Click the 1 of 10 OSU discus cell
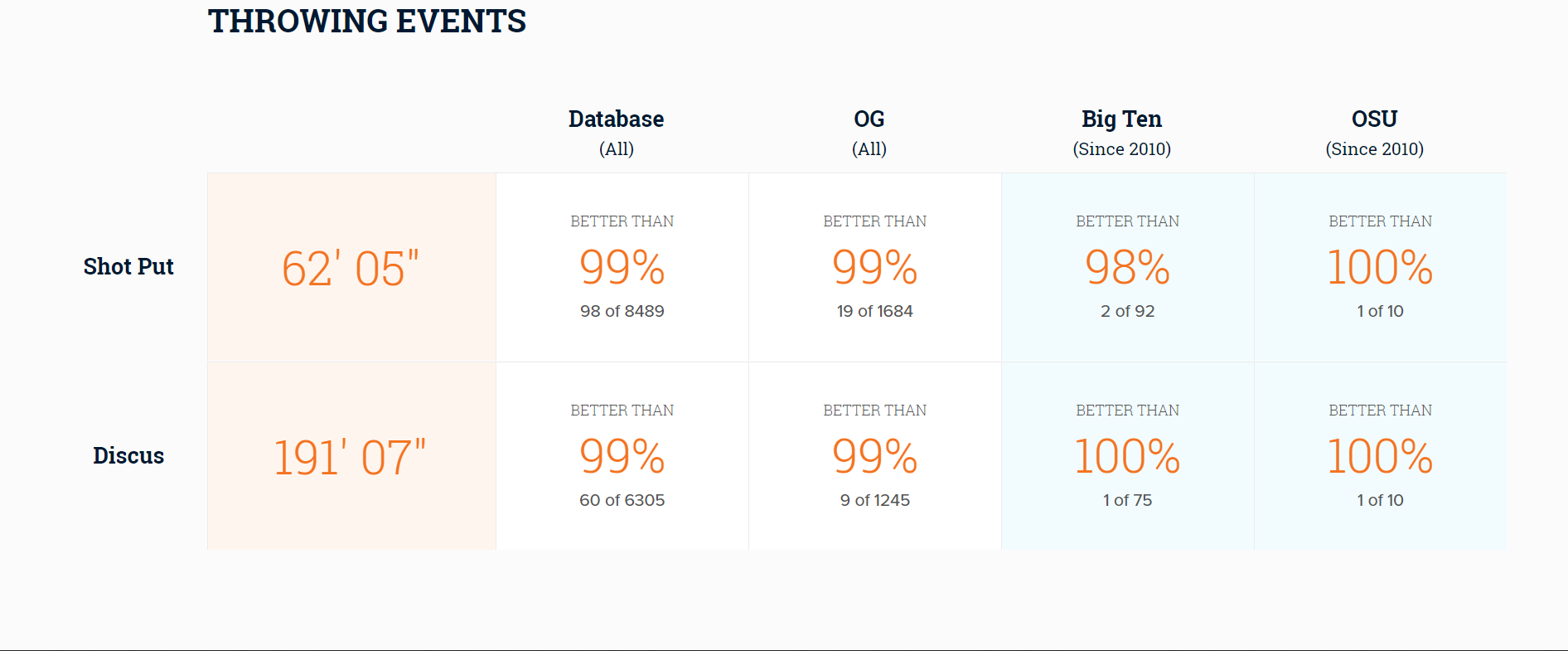 pyautogui.click(x=1381, y=500)
